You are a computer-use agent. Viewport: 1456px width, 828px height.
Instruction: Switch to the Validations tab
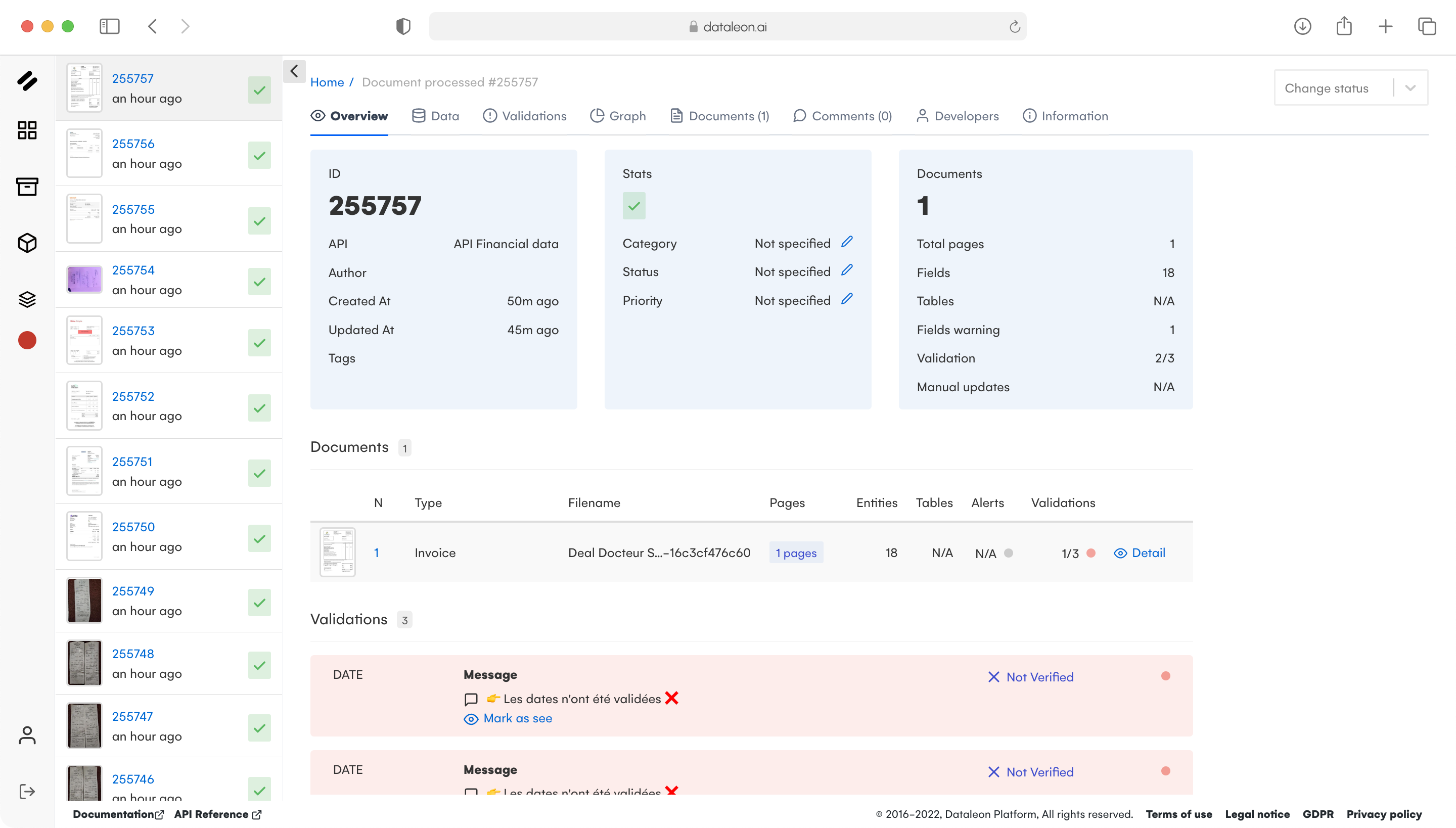[524, 115]
